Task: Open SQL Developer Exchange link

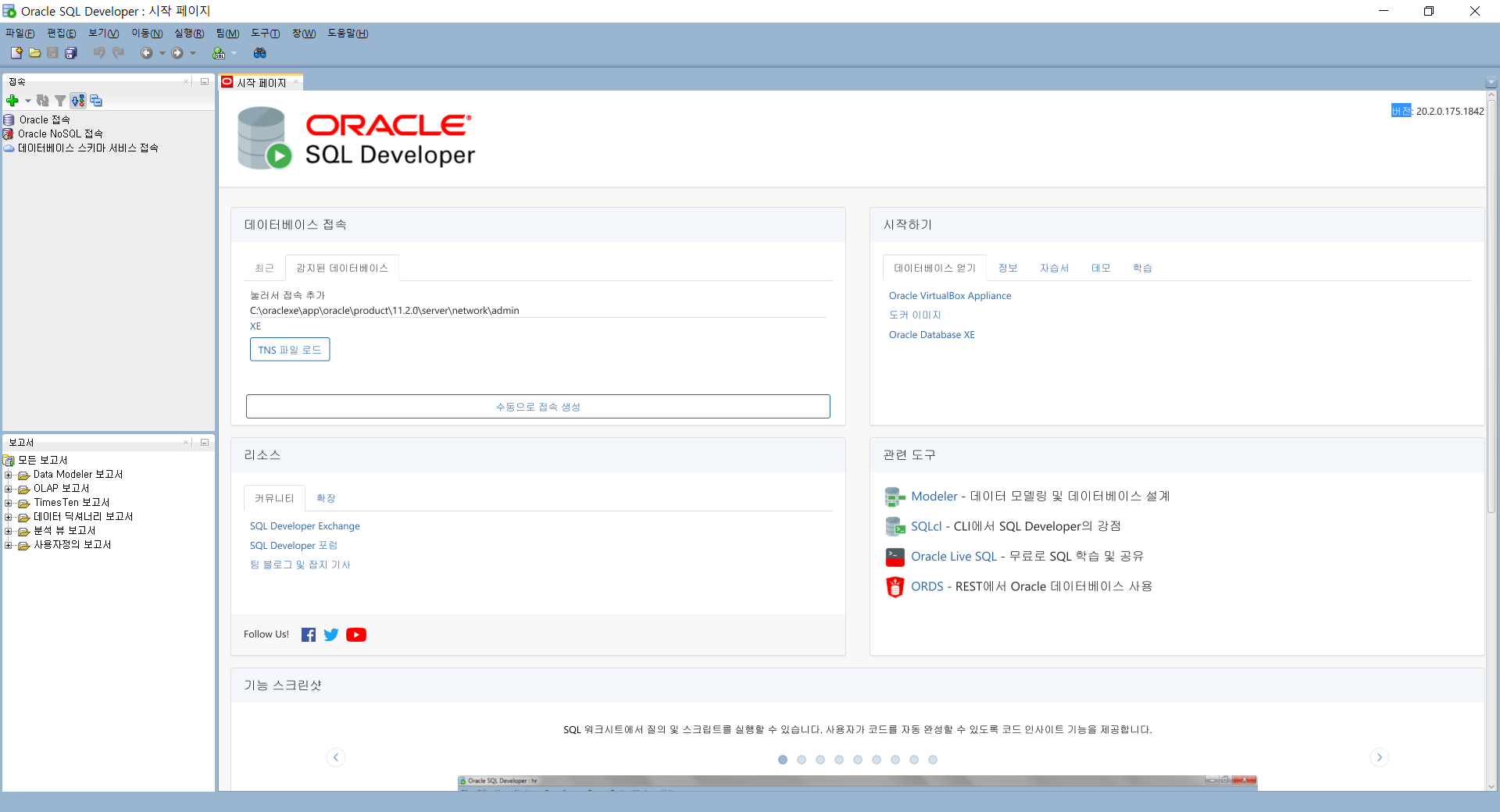Action: pos(305,526)
